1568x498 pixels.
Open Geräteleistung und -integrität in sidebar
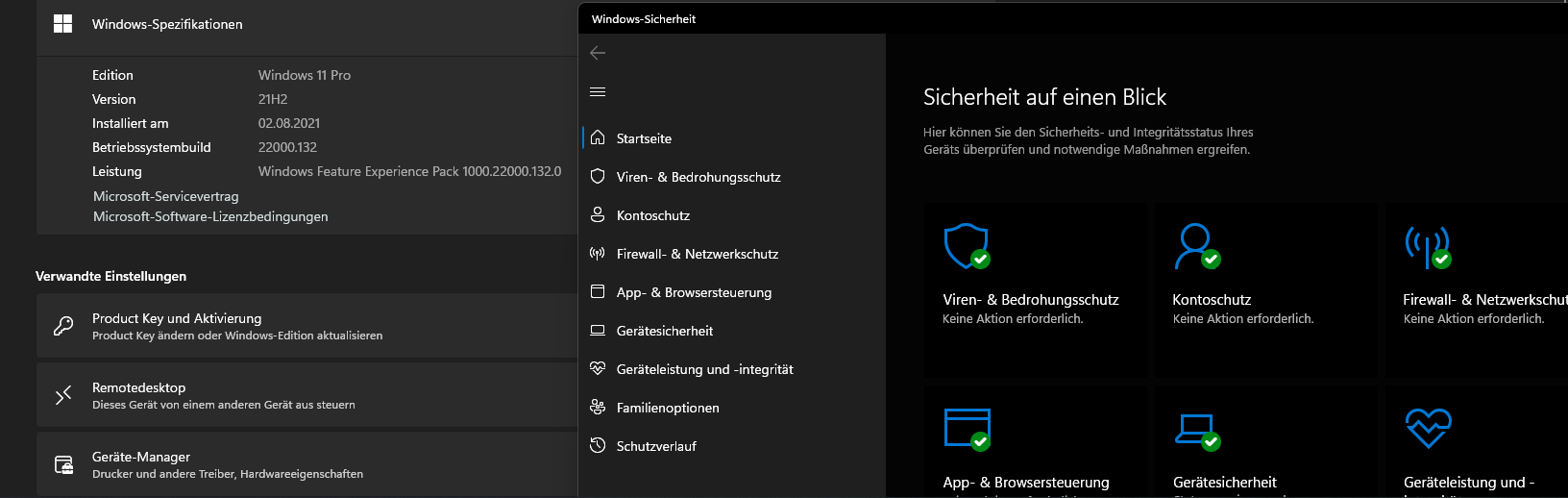704,369
